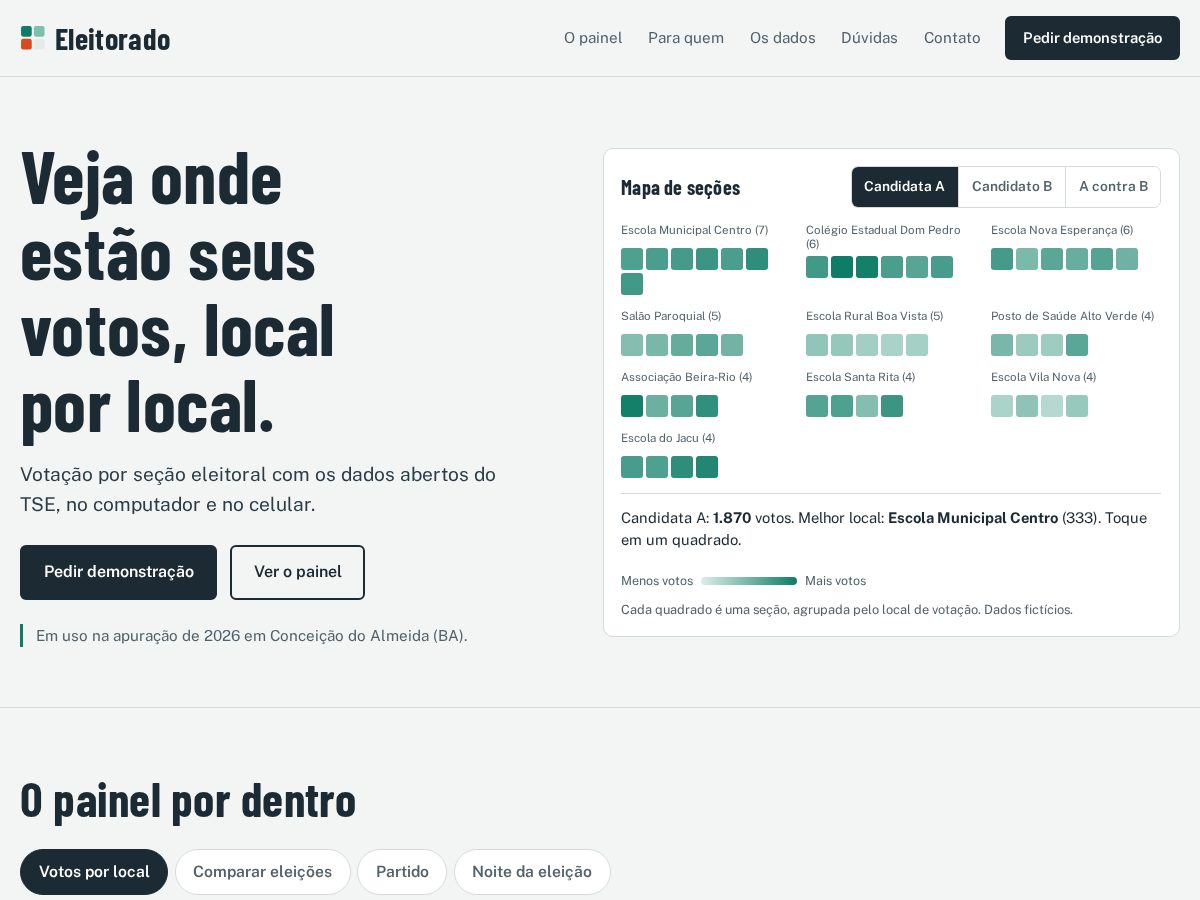Click first square of Escola Vila Nova

click(x=1002, y=406)
